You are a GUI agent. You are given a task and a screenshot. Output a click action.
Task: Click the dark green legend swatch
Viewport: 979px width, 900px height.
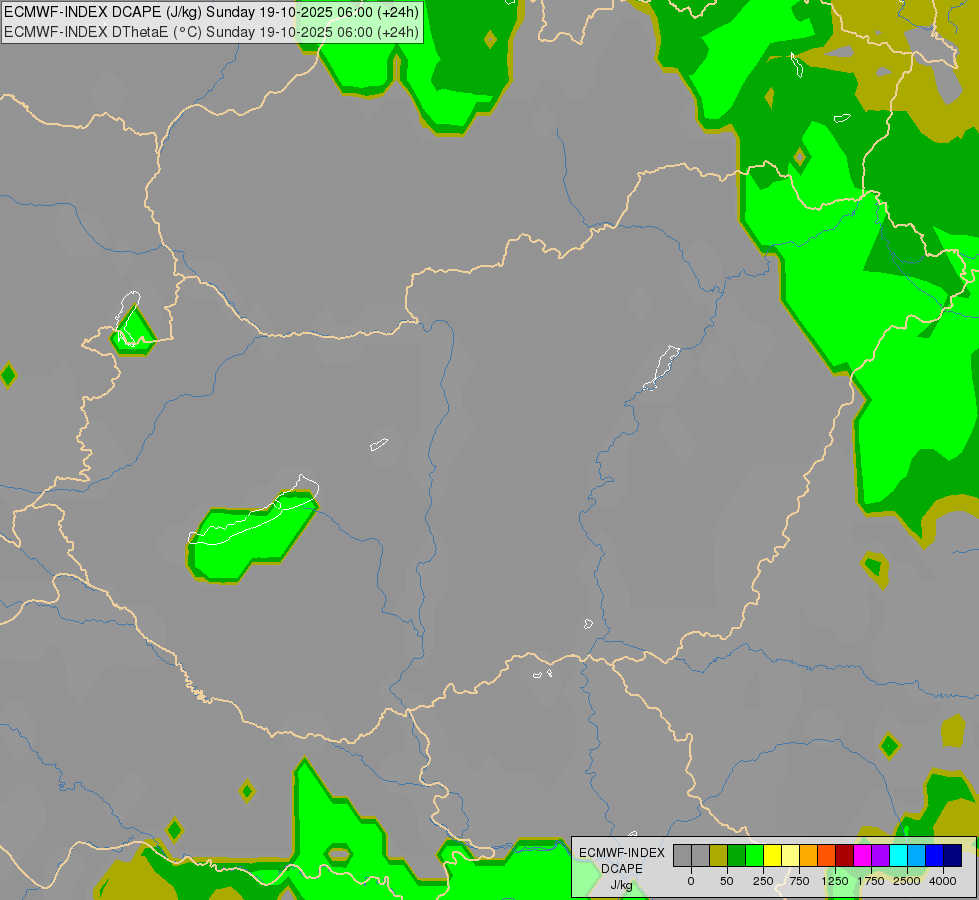(x=737, y=856)
